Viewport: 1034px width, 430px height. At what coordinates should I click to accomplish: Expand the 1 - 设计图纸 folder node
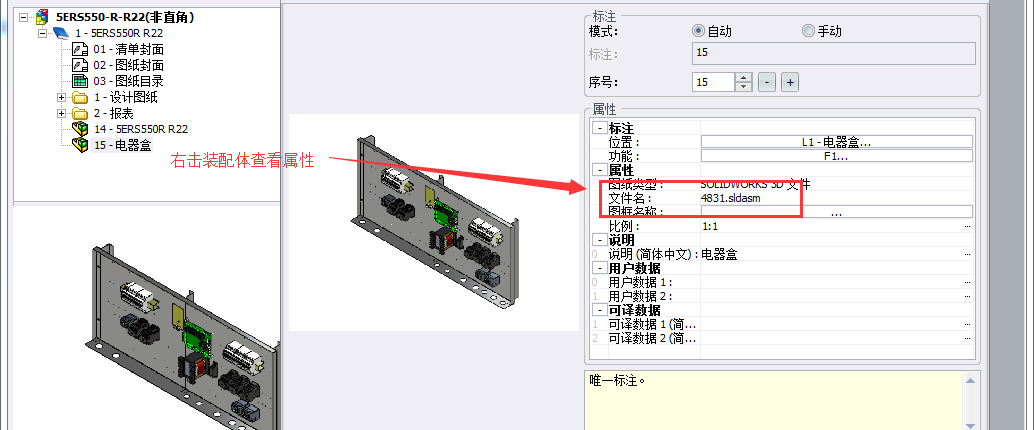point(62,98)
